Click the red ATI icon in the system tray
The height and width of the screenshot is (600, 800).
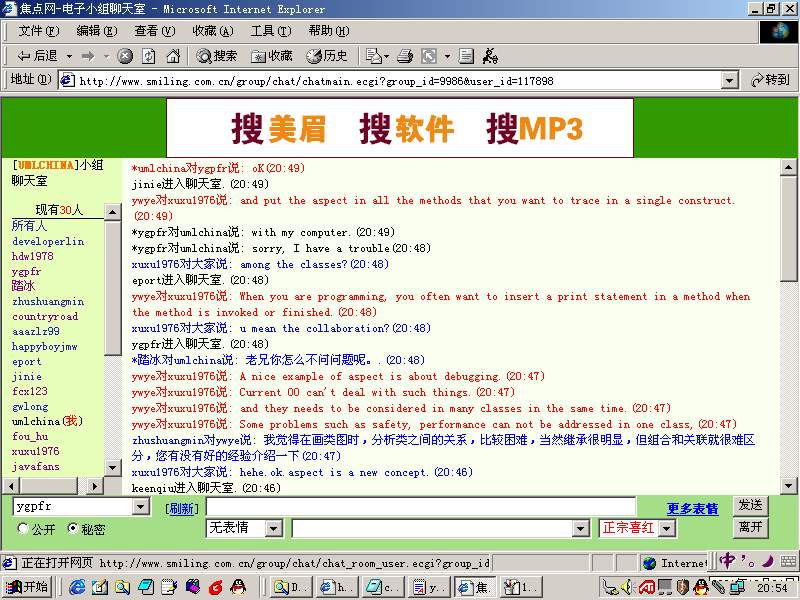pos(647,588)
